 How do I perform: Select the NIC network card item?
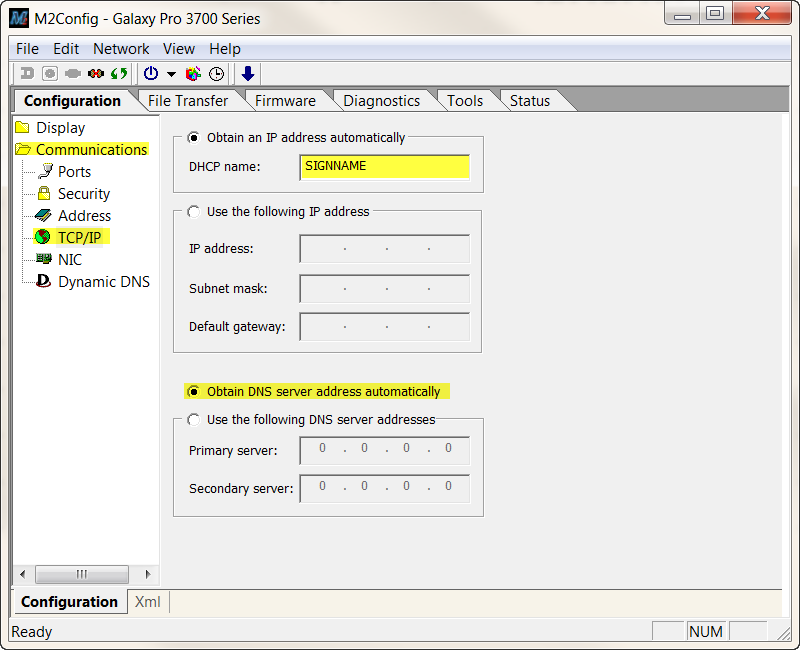[69, 260]
